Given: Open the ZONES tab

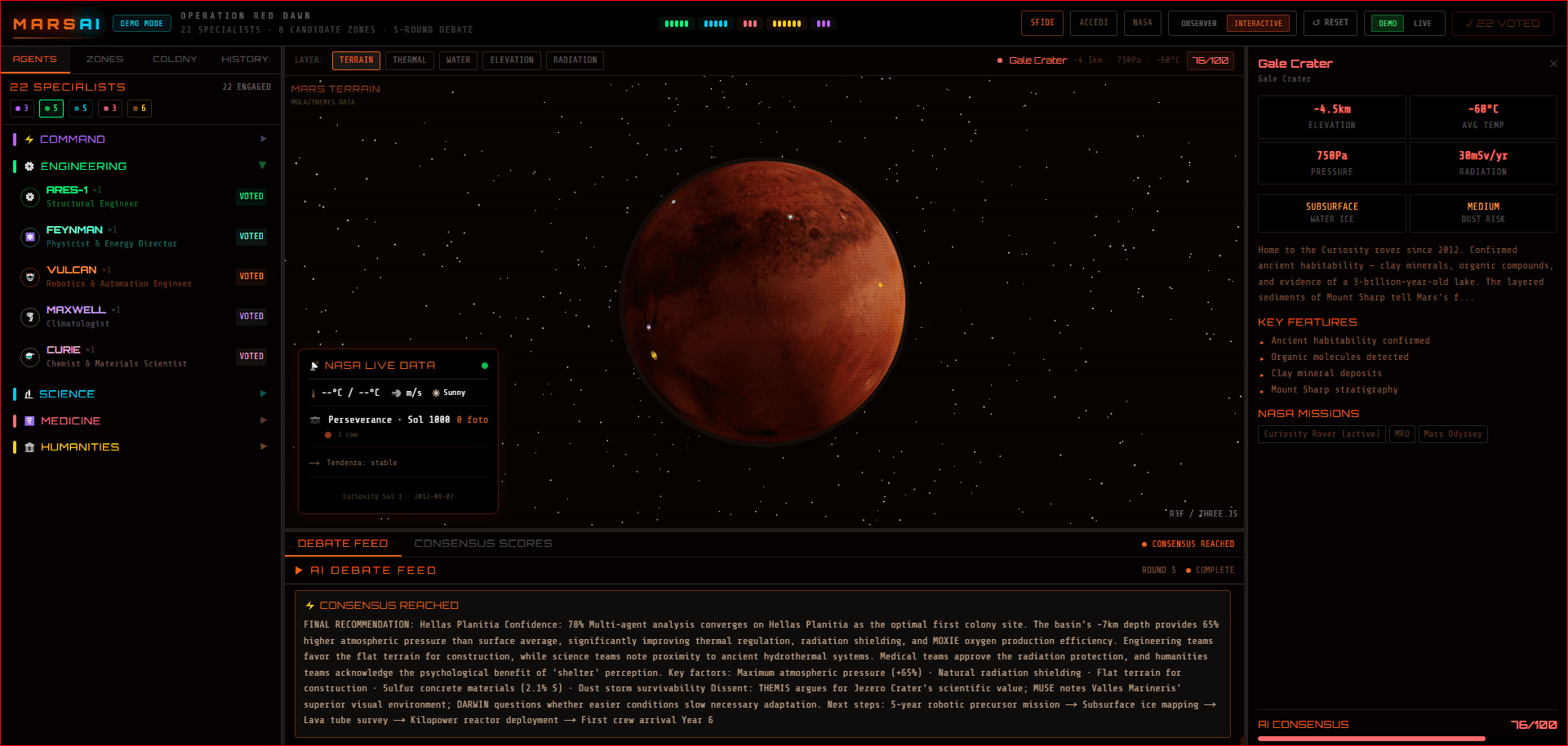Looking at the screenshot, I should pos(104,59).
